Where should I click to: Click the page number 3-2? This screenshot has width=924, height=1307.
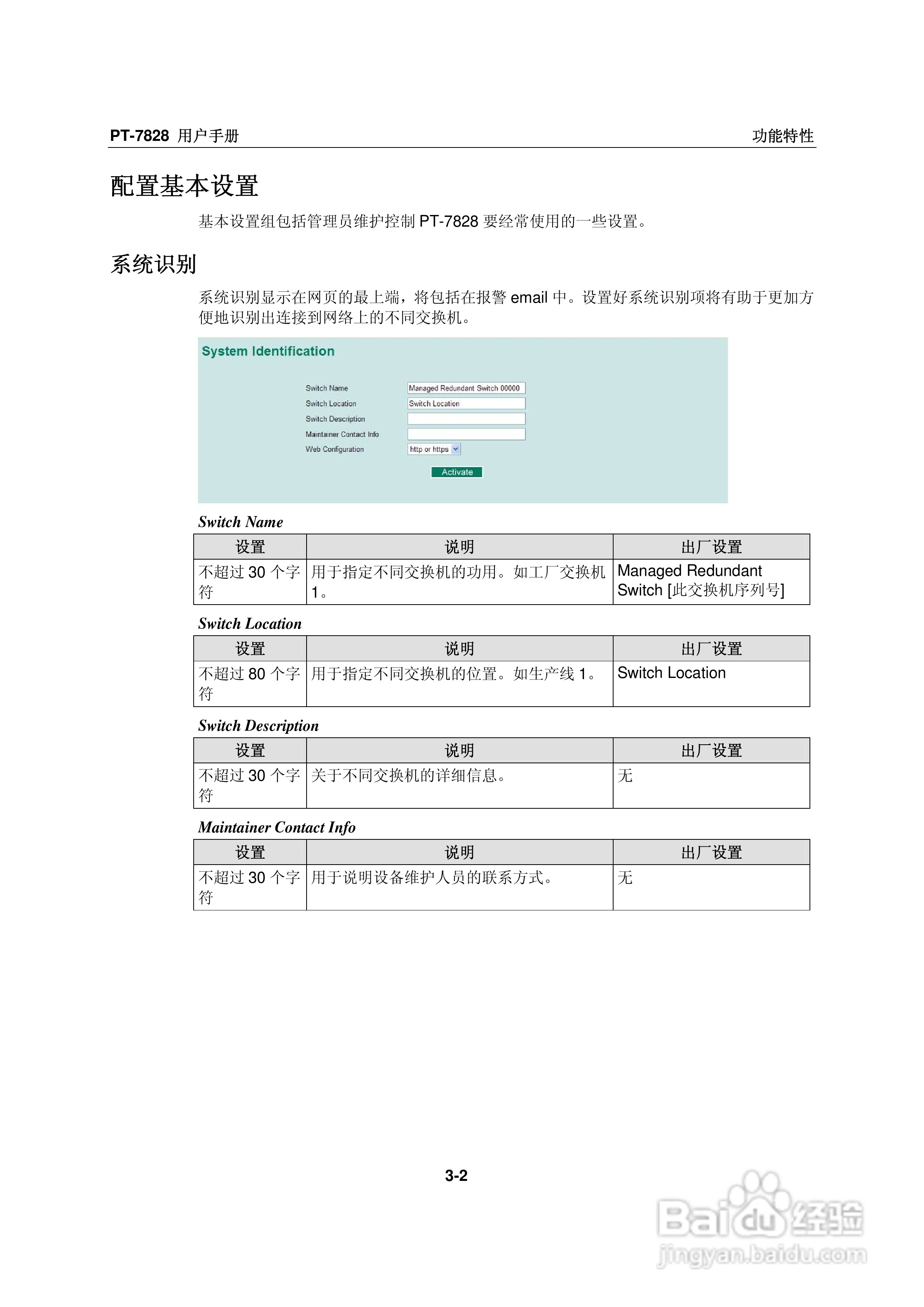[456, 1175]
